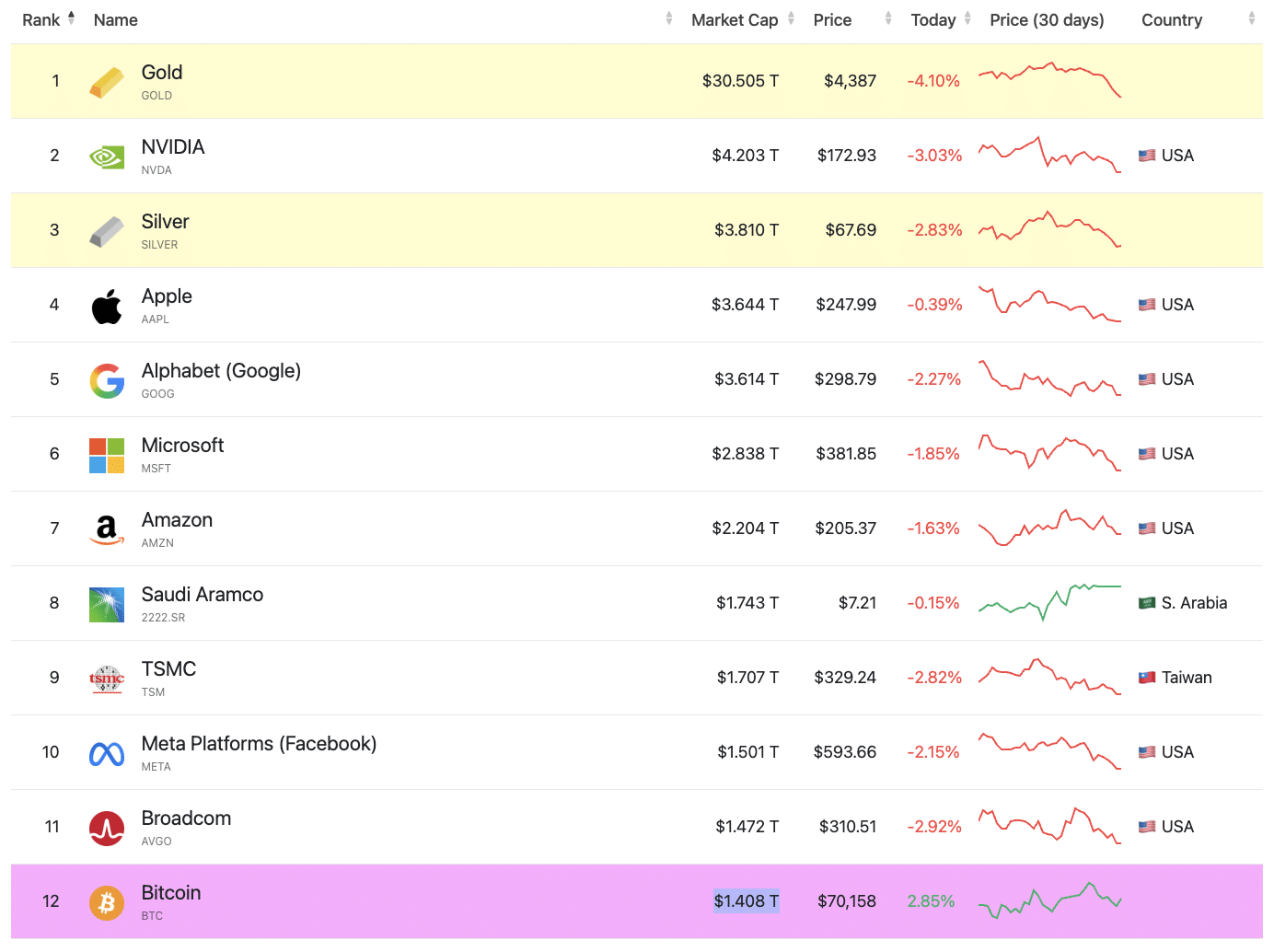Click the Apple logo icon
Image resolution: width=1274 pixels, height=952 pixels.
tap(107, 306)
